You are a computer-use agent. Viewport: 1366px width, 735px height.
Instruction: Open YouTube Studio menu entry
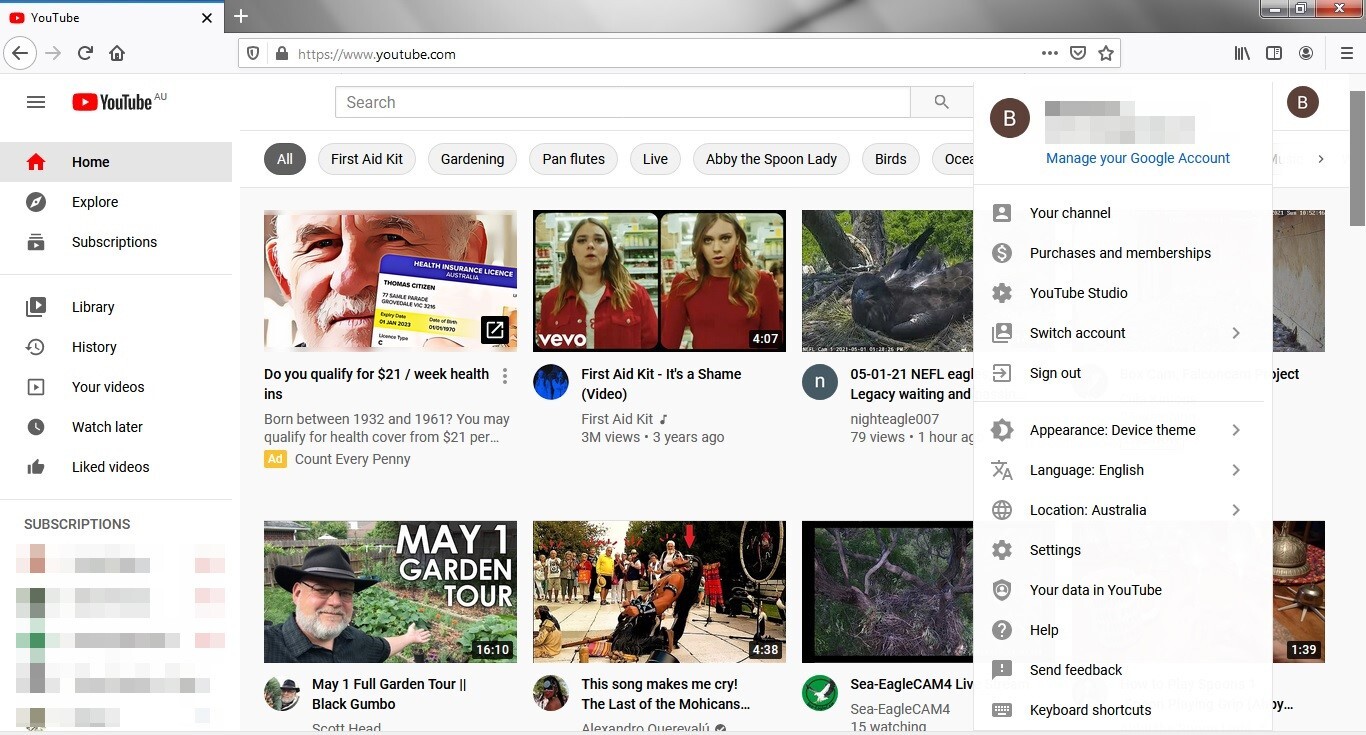click(x=1078, y=293)
